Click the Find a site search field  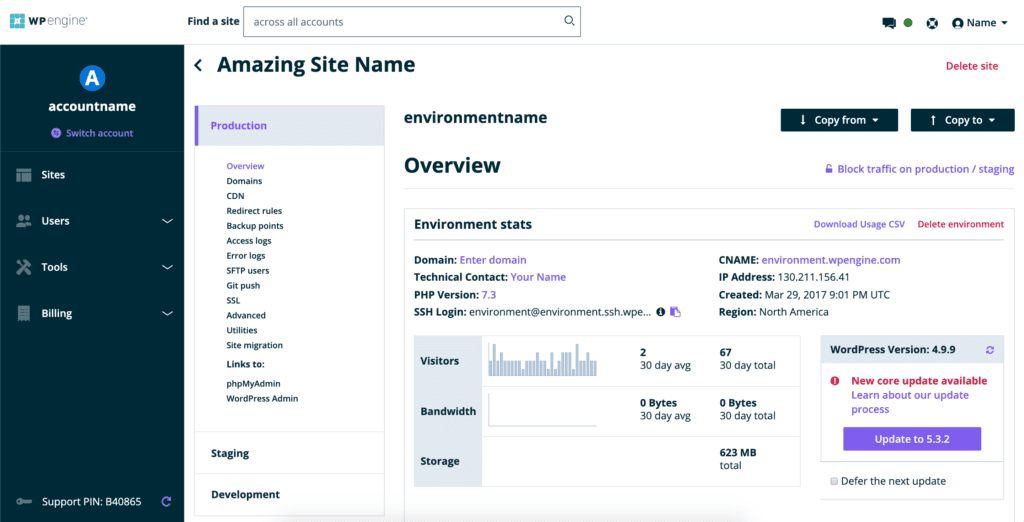coord(400,21)
